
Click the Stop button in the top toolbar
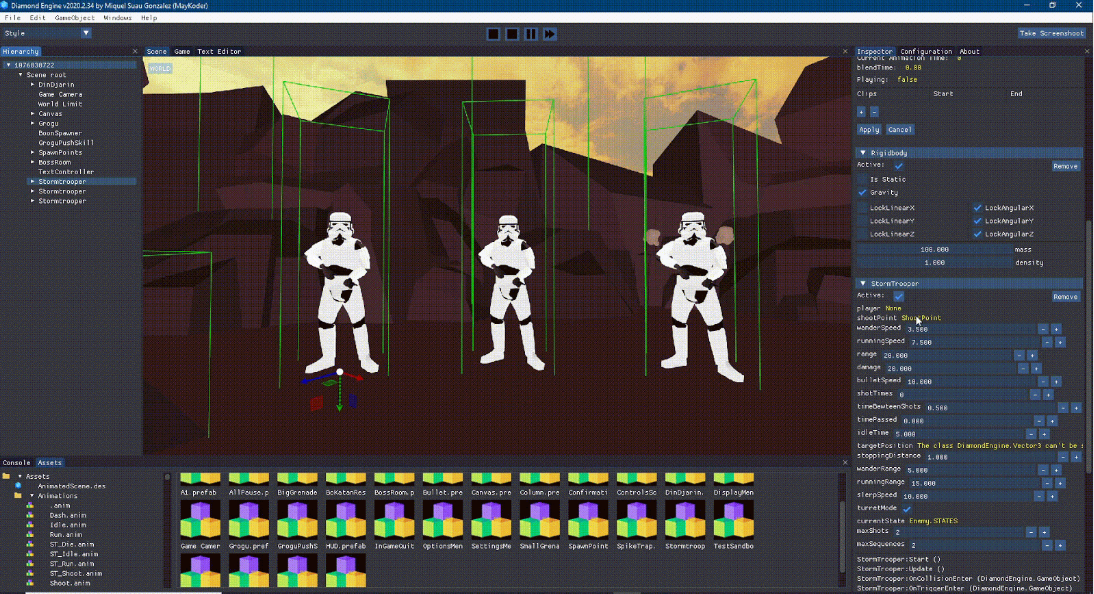point(512,34)
